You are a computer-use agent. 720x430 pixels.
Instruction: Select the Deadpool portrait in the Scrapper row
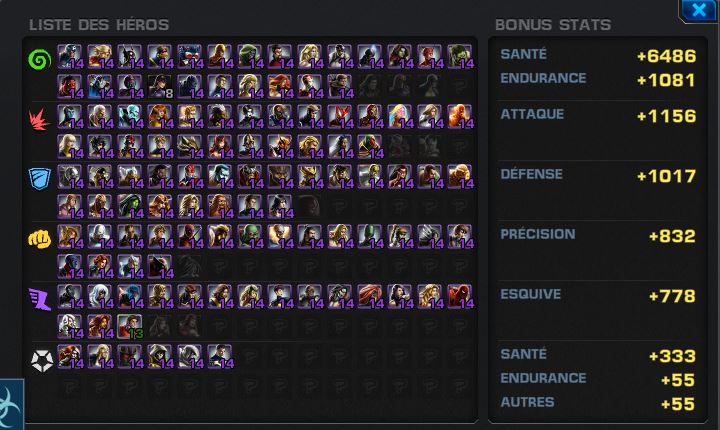tap(190, 236)
